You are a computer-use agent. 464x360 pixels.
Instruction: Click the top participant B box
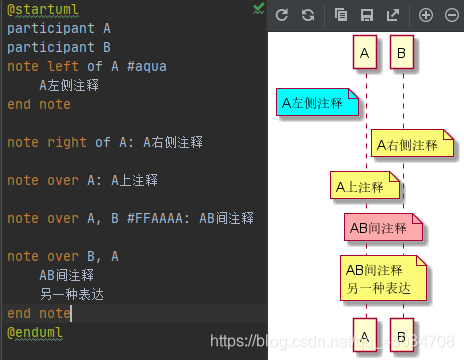coord(402,52)
